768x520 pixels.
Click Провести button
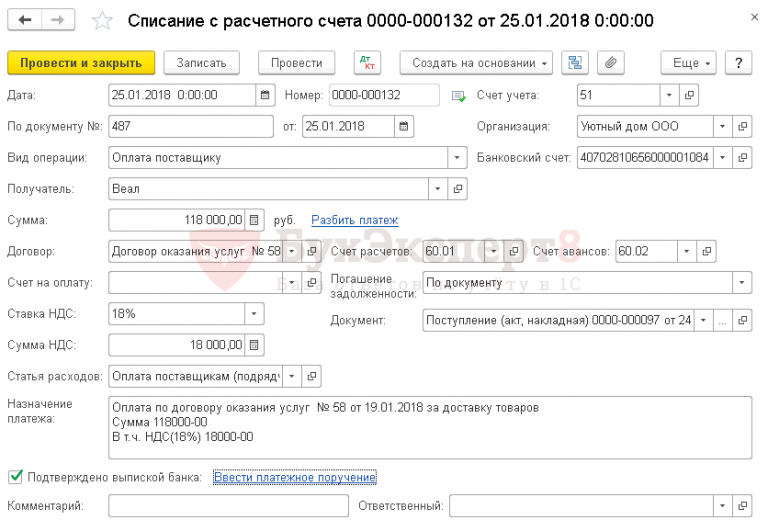pos(296,63)
